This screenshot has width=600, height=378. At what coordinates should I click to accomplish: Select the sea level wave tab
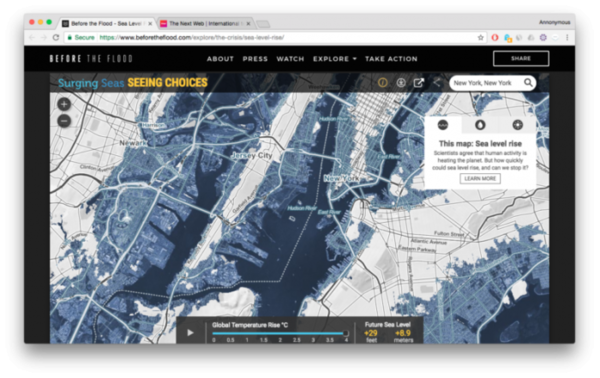(x=443, y=125)
